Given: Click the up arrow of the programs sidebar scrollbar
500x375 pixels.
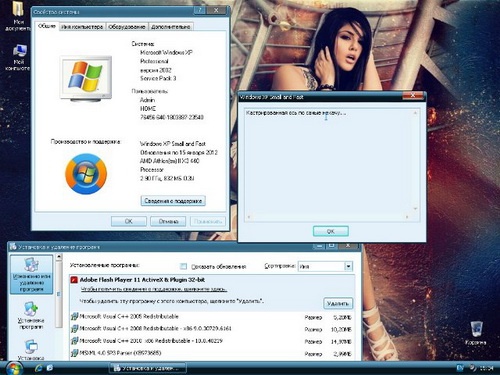Looking at the screenshot, I should pos(59,257).
